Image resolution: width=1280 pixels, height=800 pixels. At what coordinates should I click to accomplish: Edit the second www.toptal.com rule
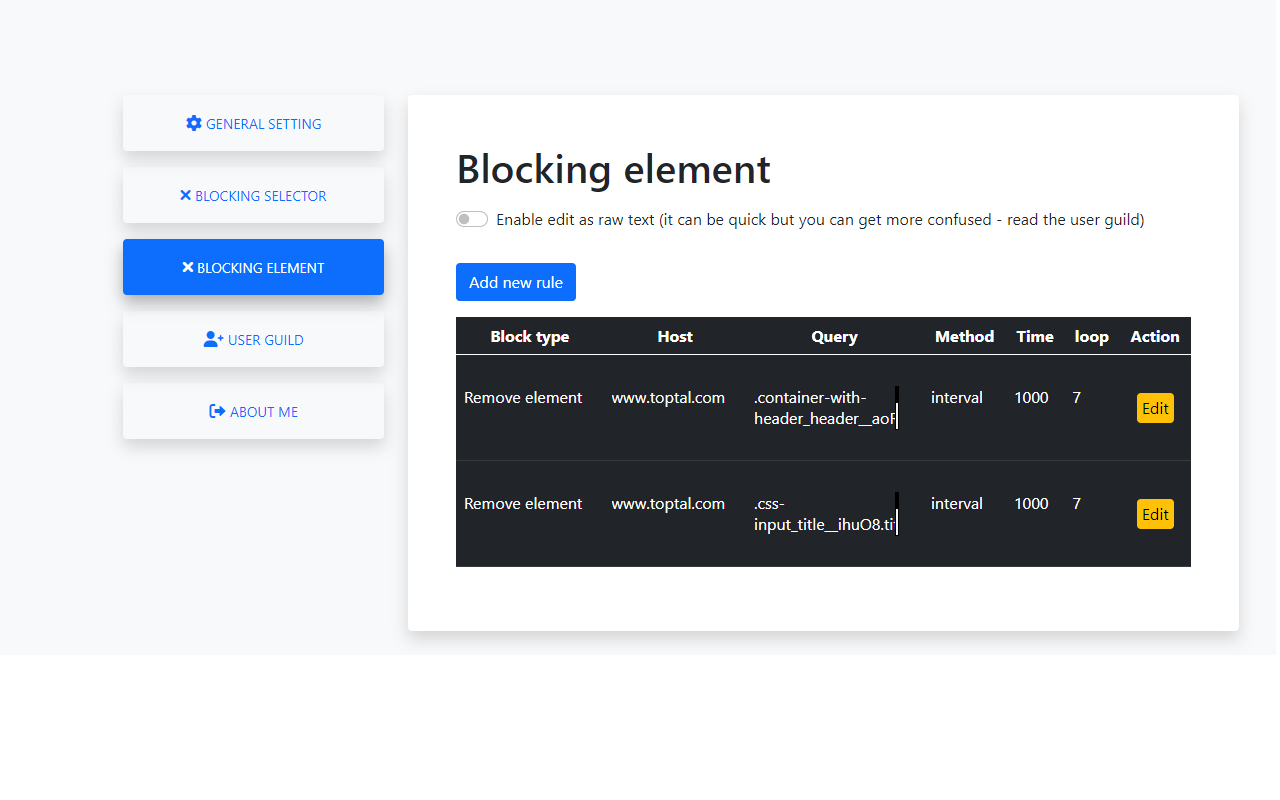click(1155, 514)
